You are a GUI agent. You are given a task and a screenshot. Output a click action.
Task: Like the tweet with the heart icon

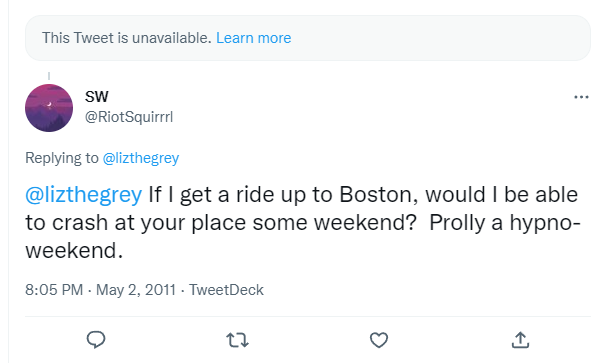[379, 340]
